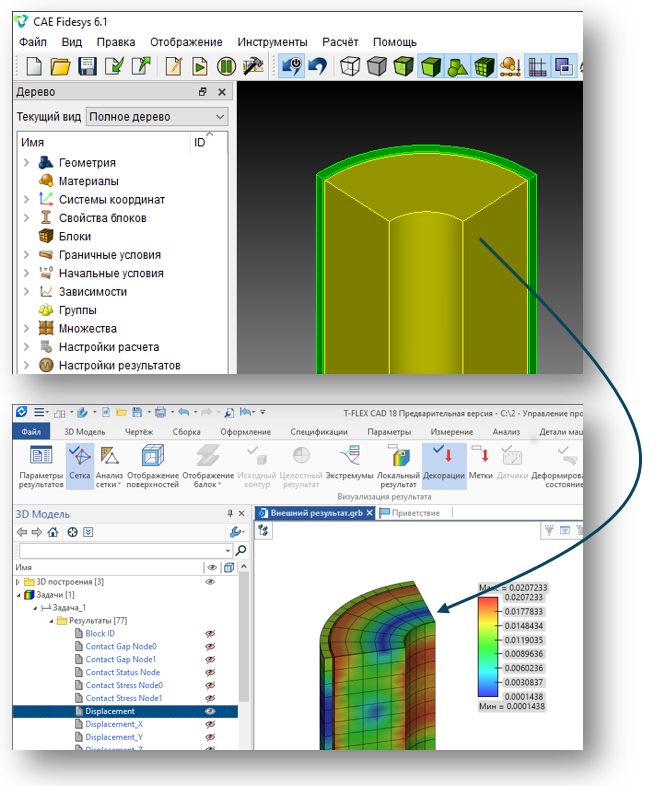Expand the Геометрия tree node

[x=27, y=163]
